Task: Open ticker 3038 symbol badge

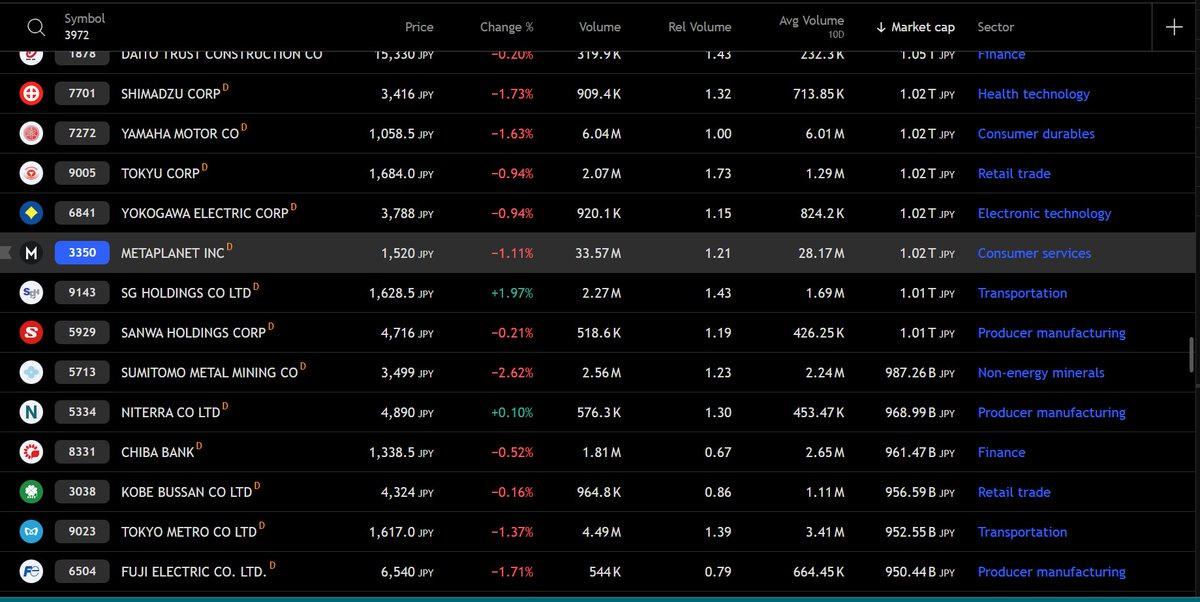Action: (82, 492)
